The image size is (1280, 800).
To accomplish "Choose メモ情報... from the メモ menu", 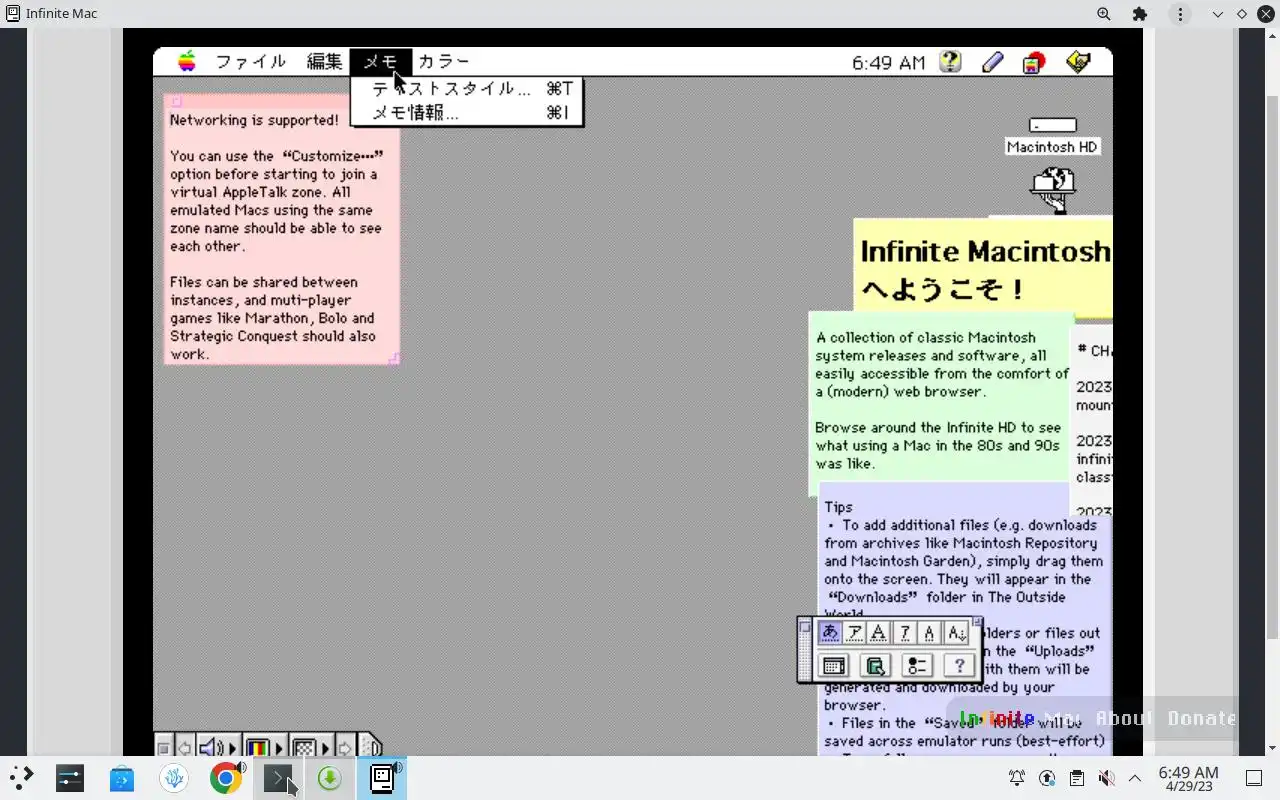I will click(x=466, y=113).
